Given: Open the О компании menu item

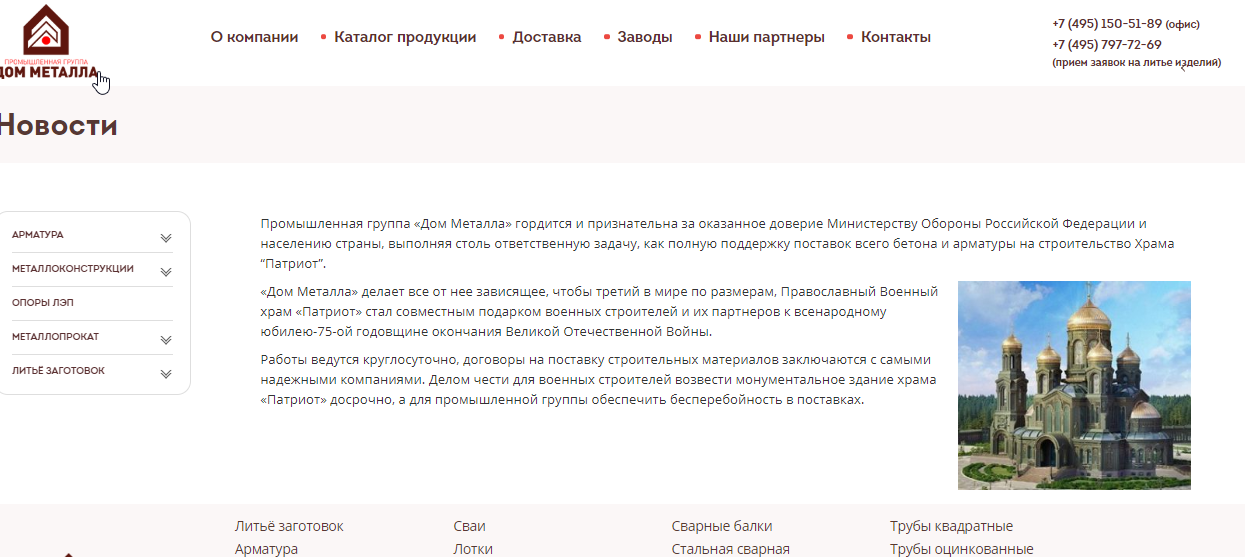Looking at the screenshot, I should tap(254, 37).
